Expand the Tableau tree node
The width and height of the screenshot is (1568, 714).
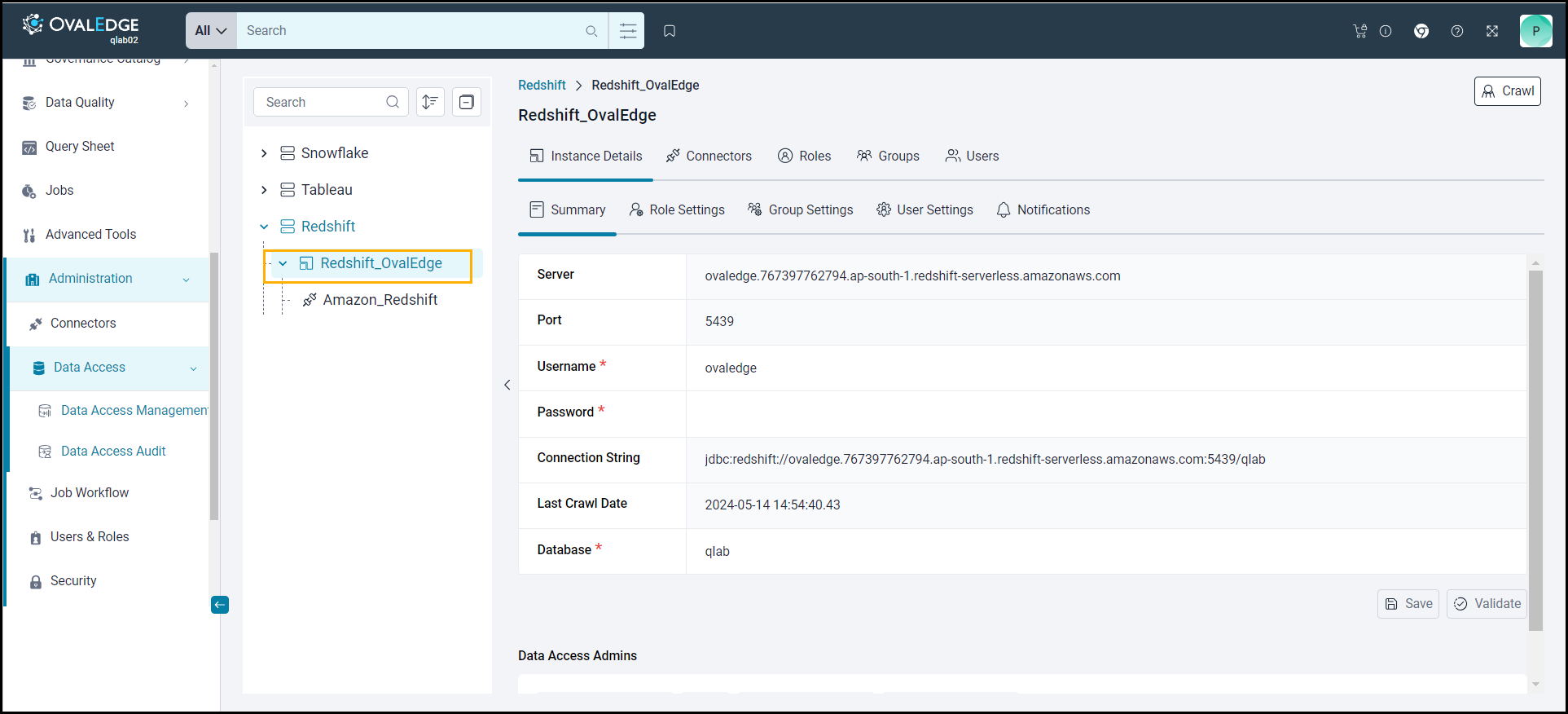tap(264, 190)
